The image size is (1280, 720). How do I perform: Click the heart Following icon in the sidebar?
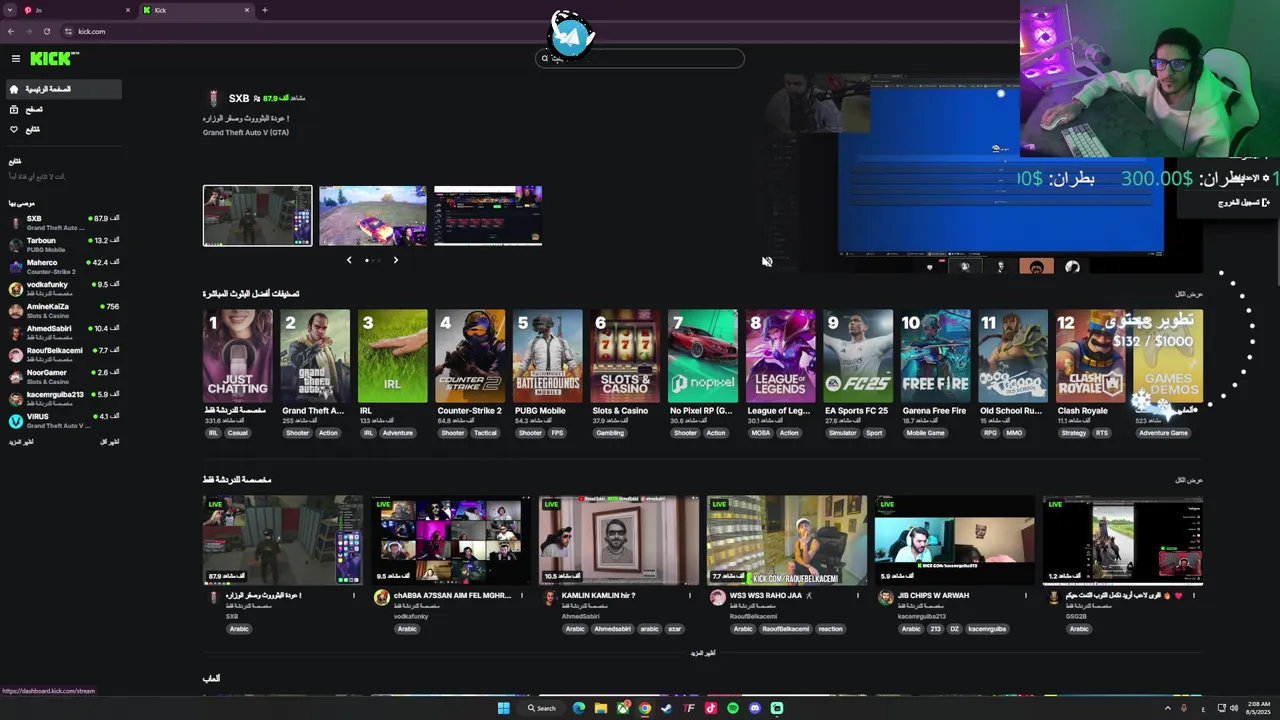14,129
